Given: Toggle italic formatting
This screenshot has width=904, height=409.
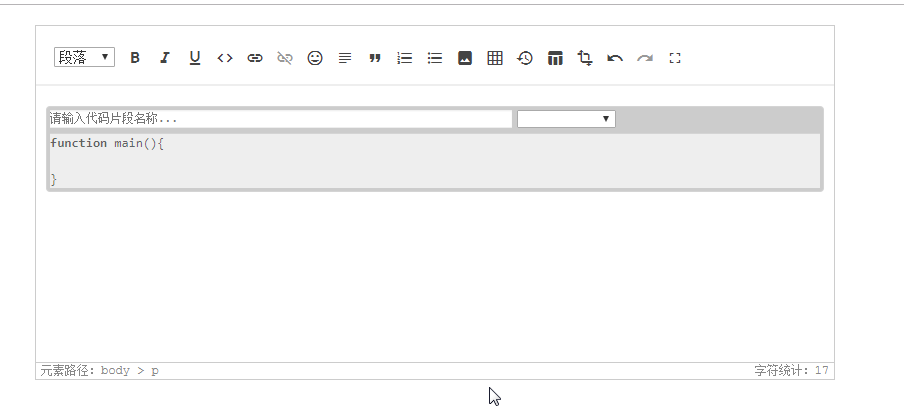Looking at the screenshot, I should pos(165,58).
